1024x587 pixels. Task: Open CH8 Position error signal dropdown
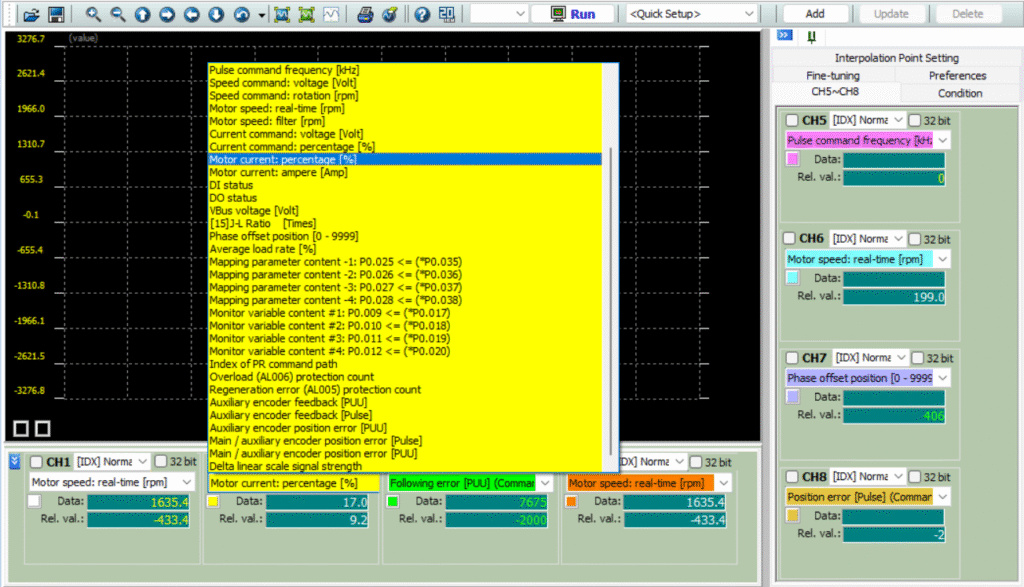941,496
